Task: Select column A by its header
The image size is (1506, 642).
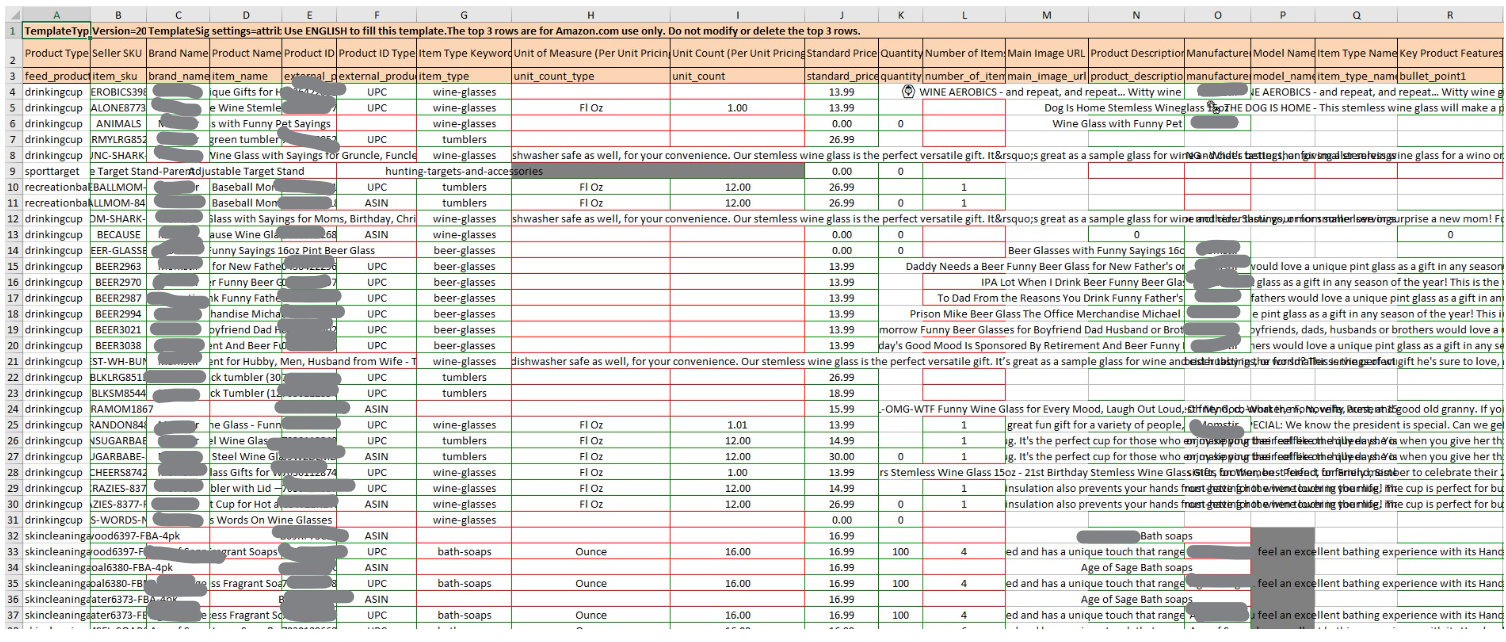Action: coord(56,15)
